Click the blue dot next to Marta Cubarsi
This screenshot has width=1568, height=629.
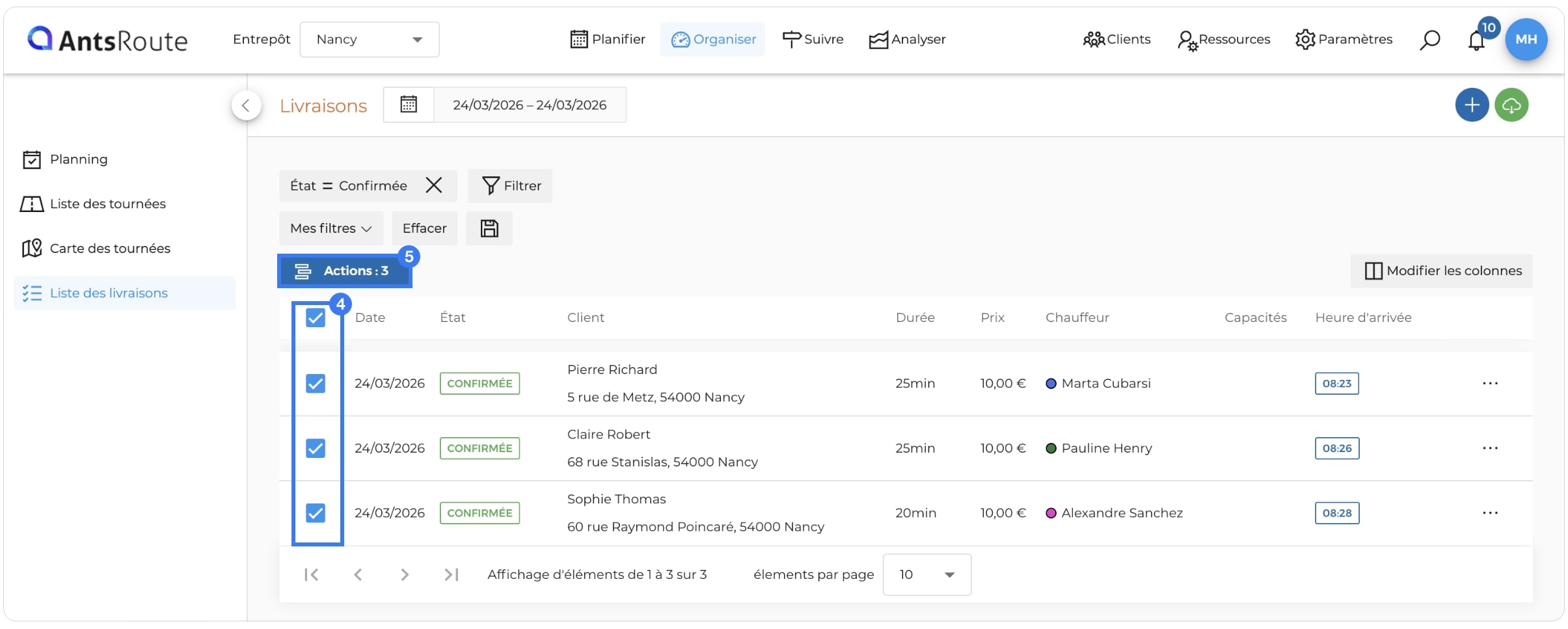click(1051, 384)
